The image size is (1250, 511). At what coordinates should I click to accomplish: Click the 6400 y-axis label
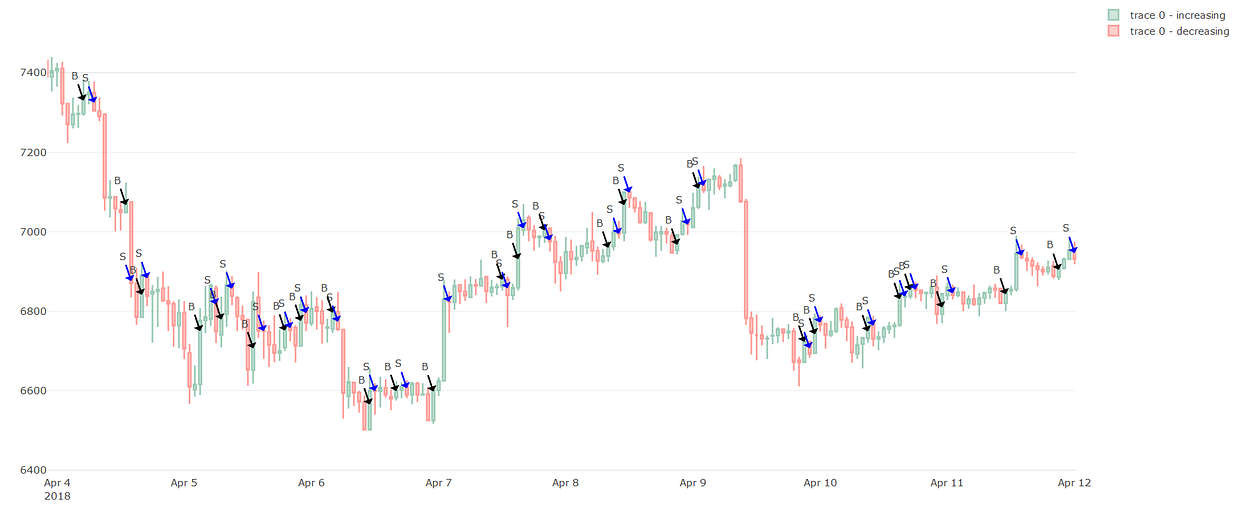point(32,470)
